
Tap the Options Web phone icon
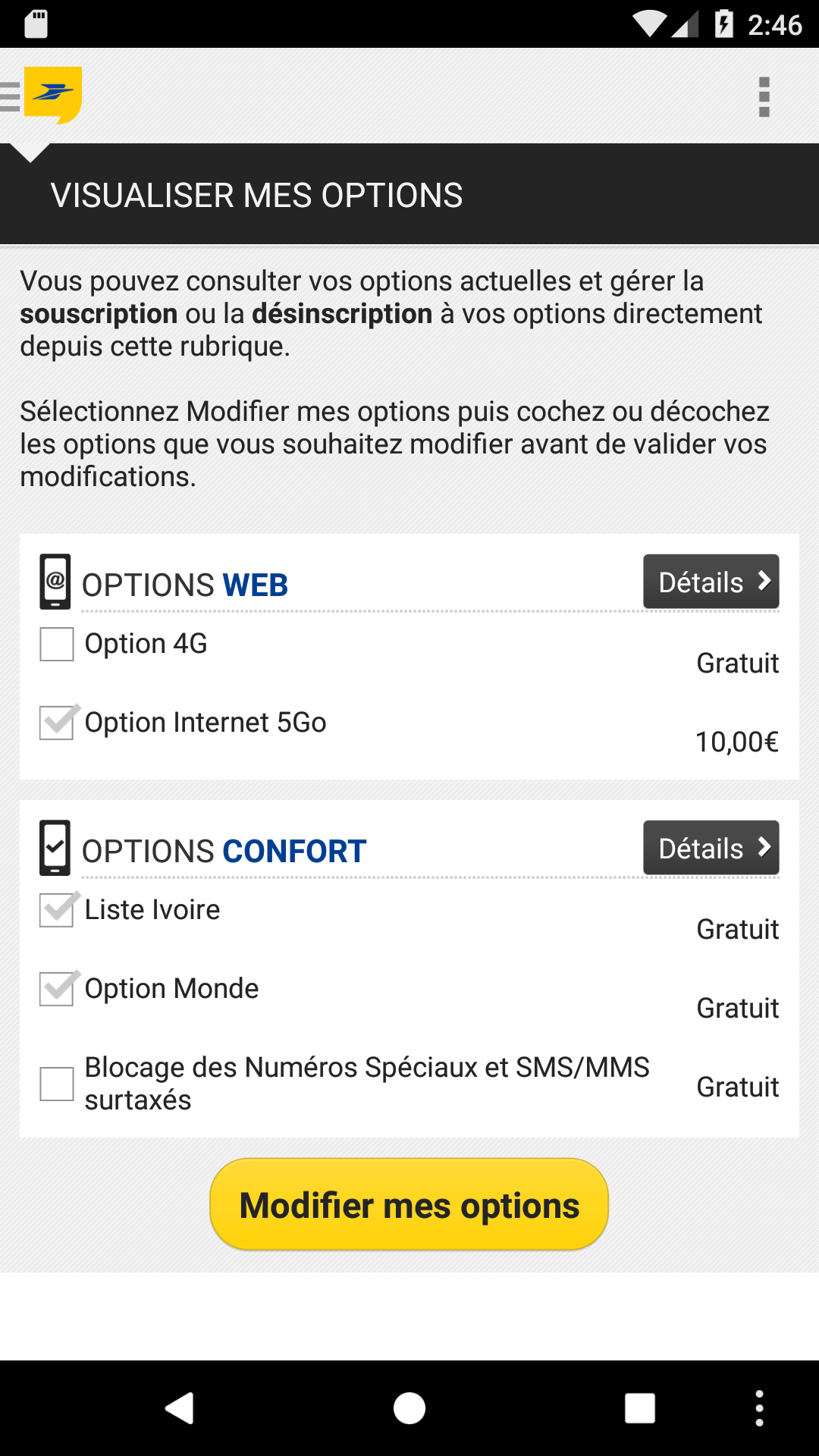(55, 582)
